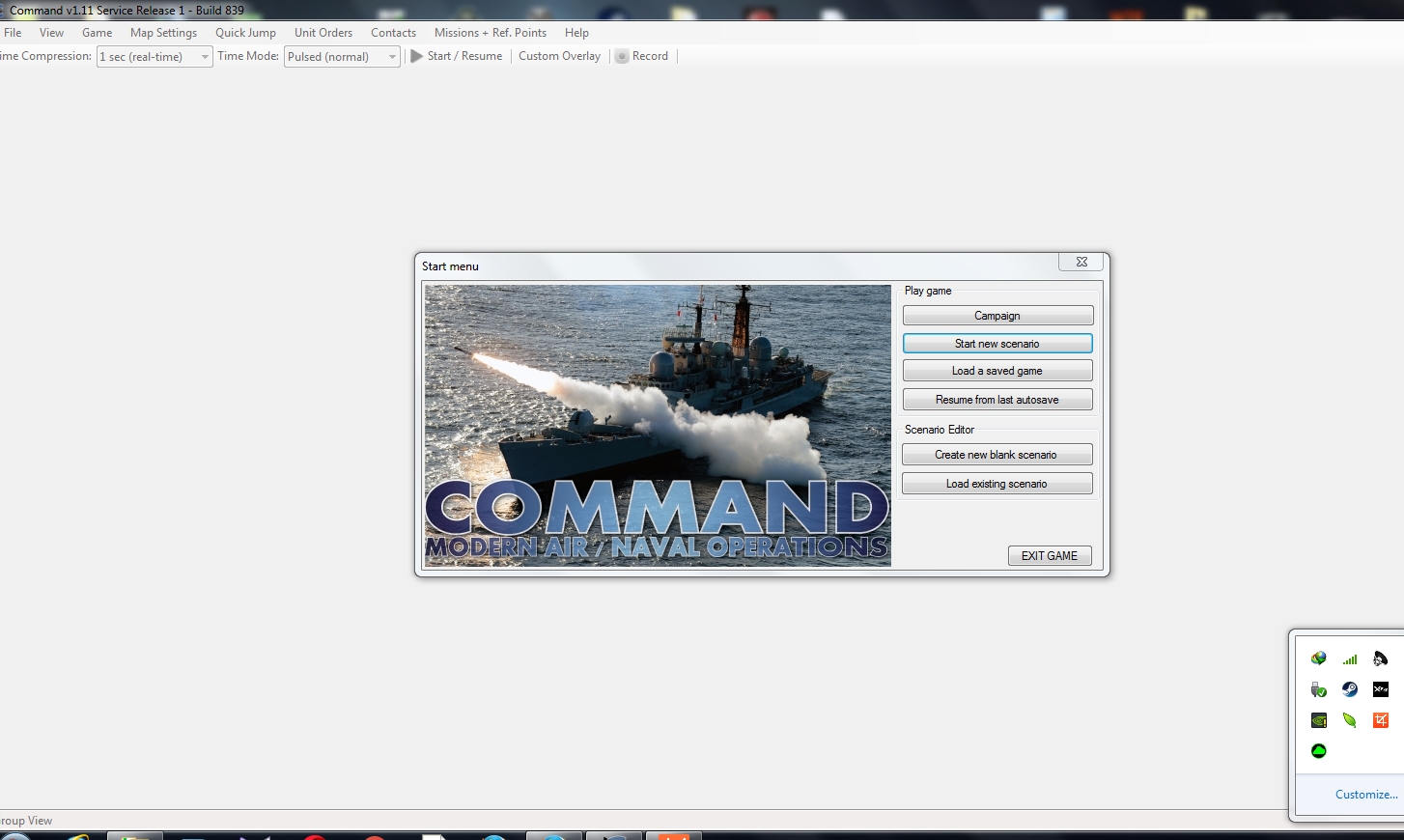Expand the Quick Jump menu

click(245, 32)
